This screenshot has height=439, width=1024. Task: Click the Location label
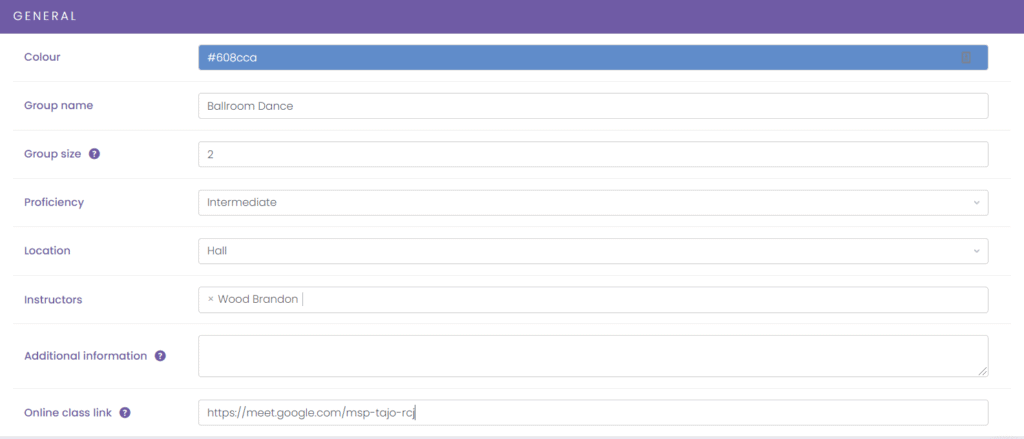(47, 251)
